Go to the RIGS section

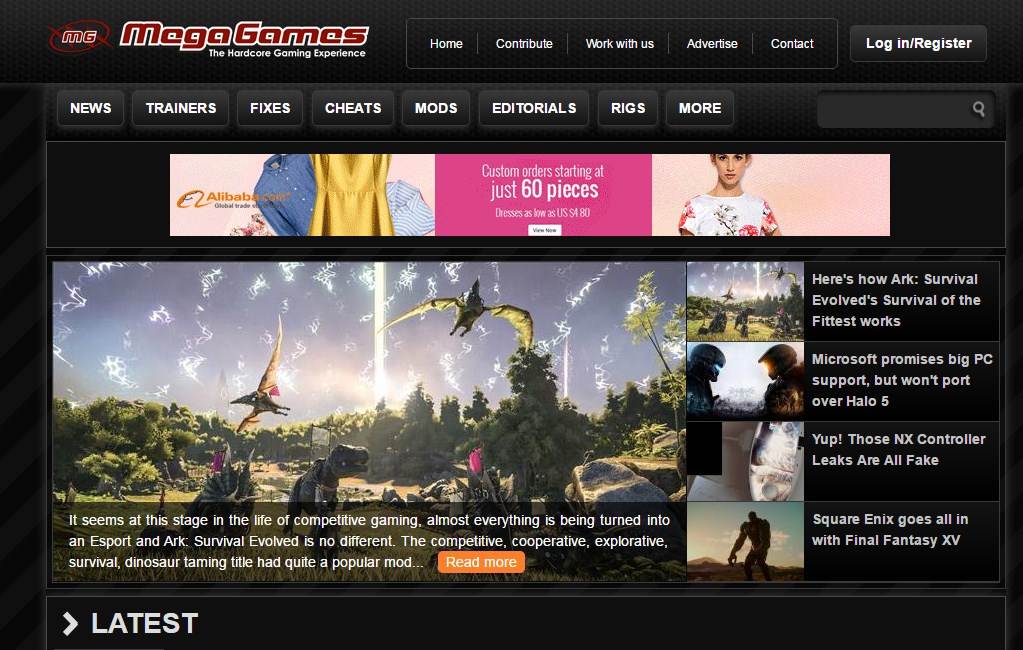point(628,108)
